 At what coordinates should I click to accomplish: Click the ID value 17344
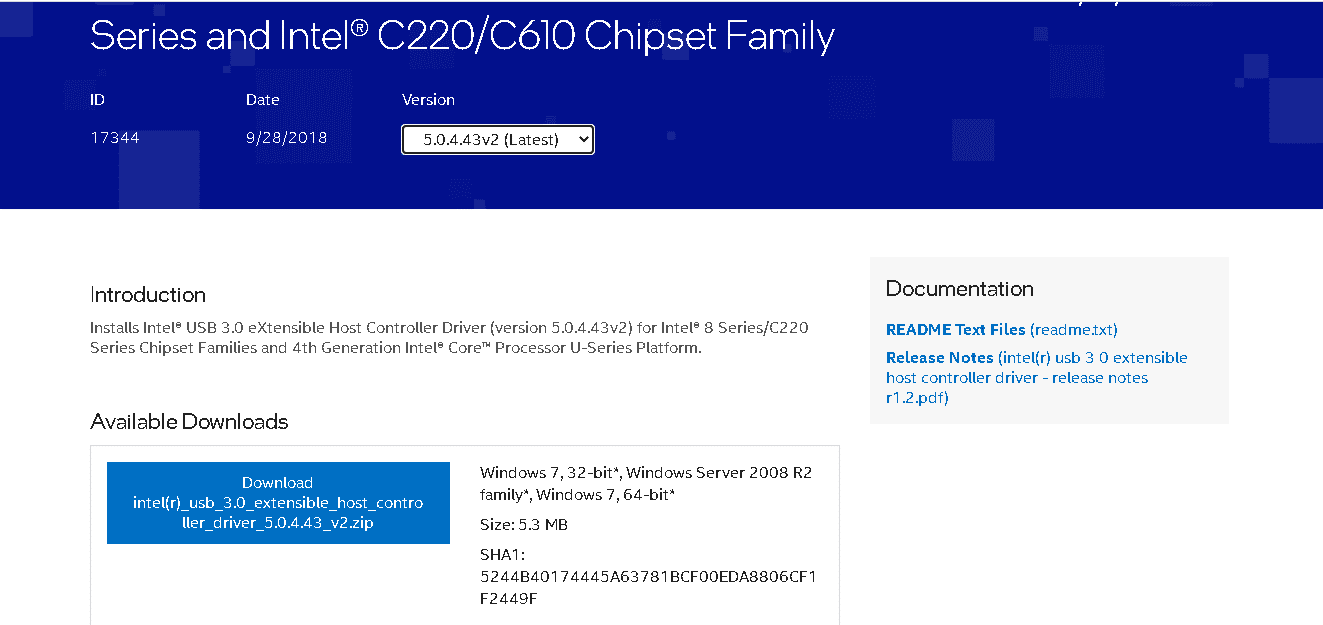click(114, 138)
